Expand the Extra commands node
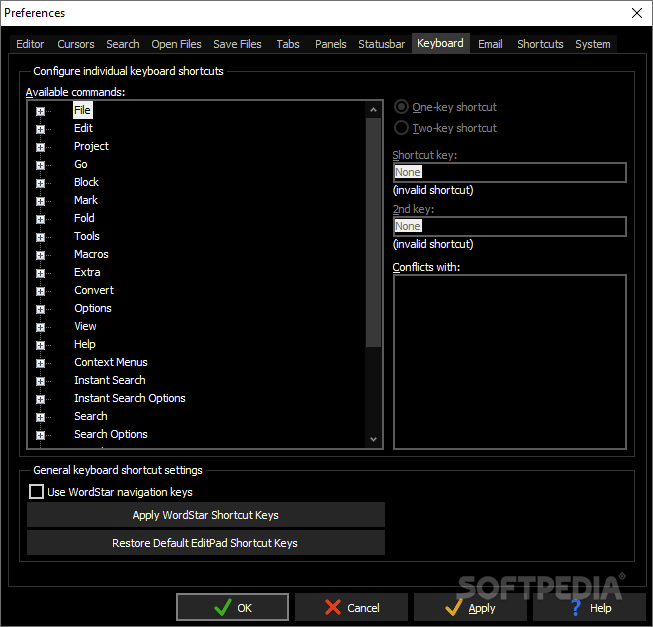Image resolution: width=653 pixels, height=627 pixels. coord(40,273)
